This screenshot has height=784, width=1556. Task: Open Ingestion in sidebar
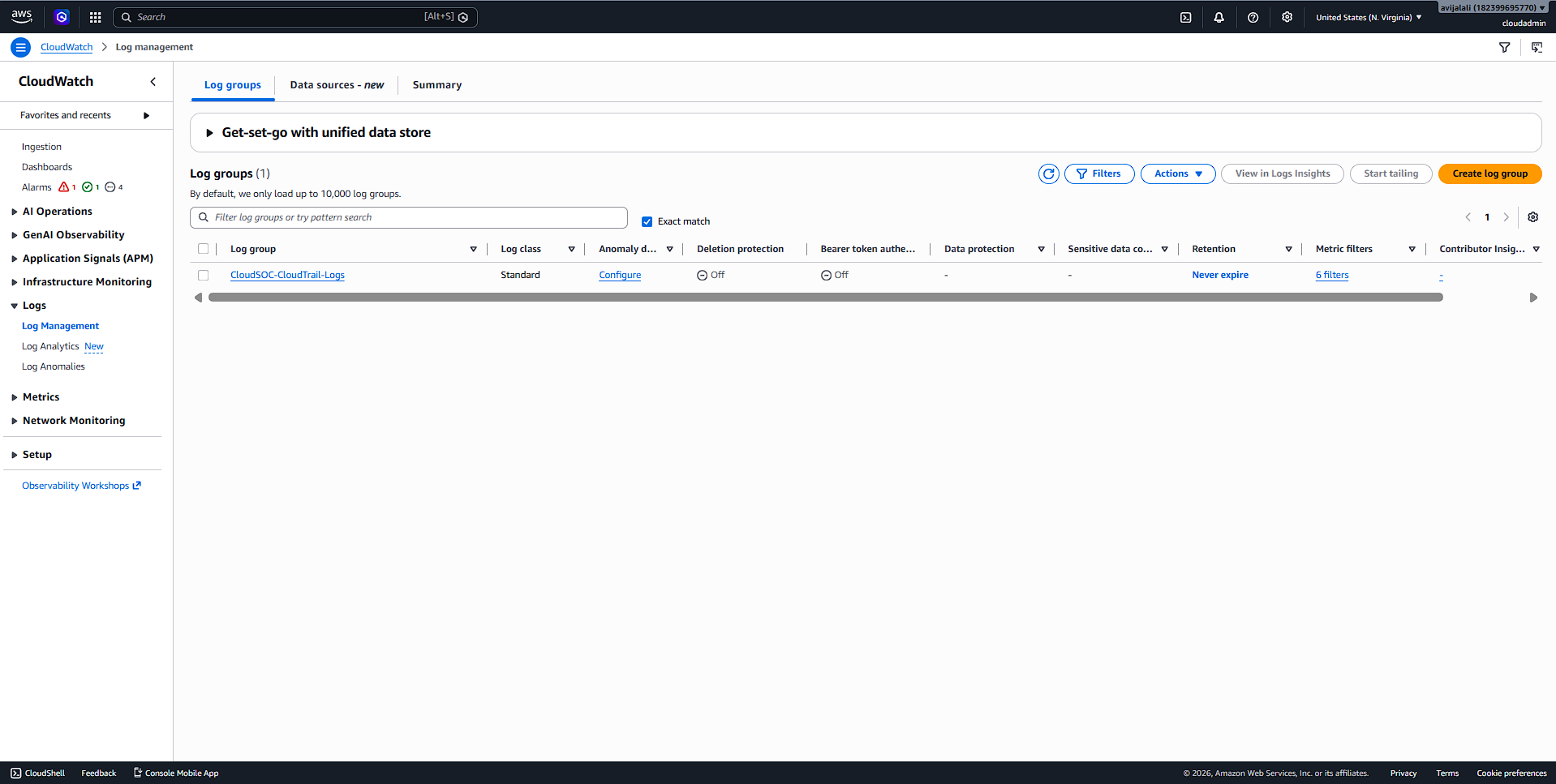point(41,147)
